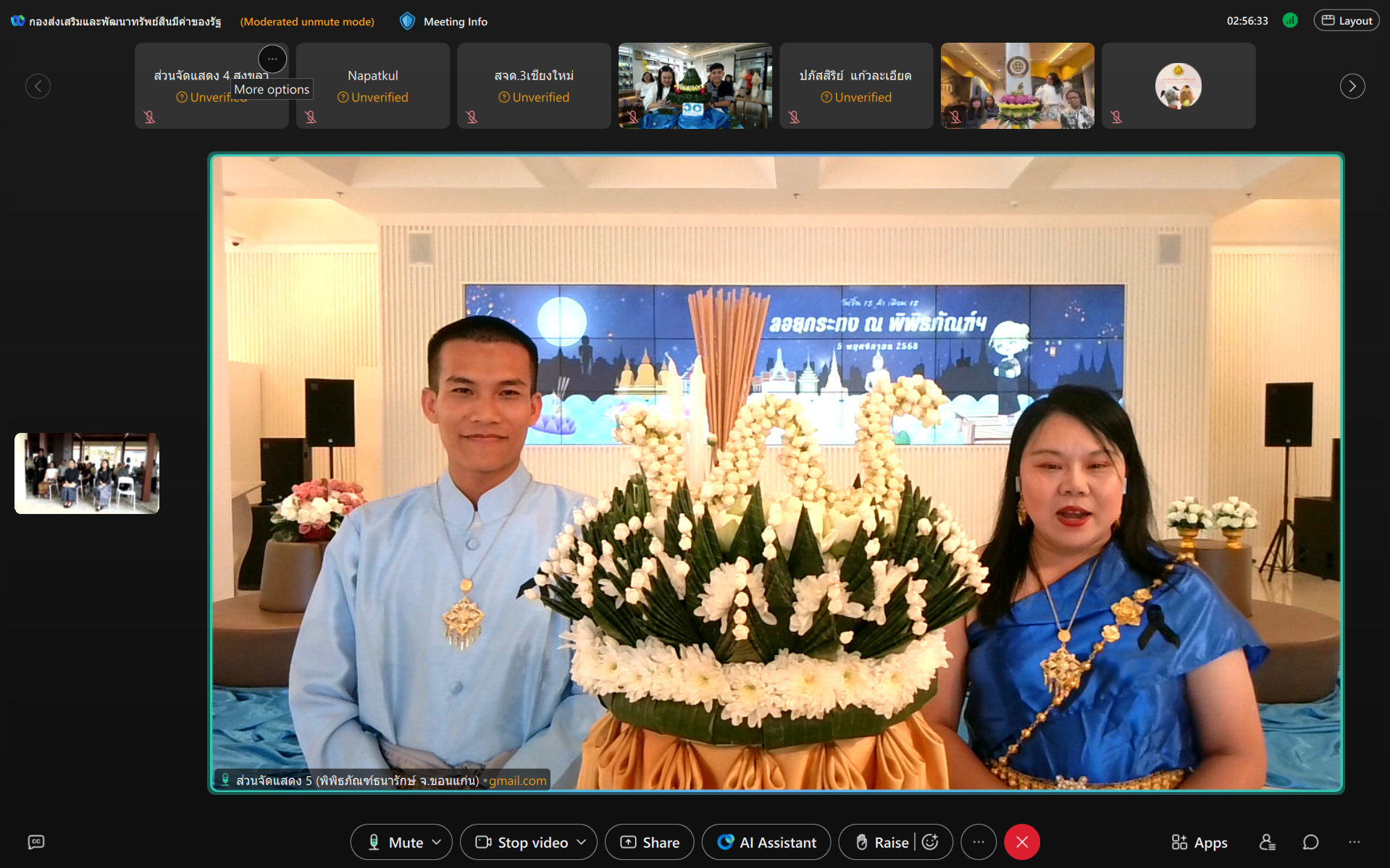
Task: Open More options on ส่วนจัดแสดง 4 tile
Action: click(x=272, y=59)
